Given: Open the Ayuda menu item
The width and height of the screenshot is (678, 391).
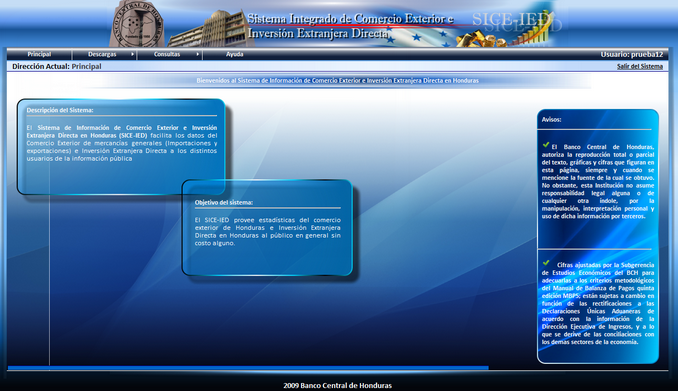Looking at the screenshot, I should click(234, 54).
